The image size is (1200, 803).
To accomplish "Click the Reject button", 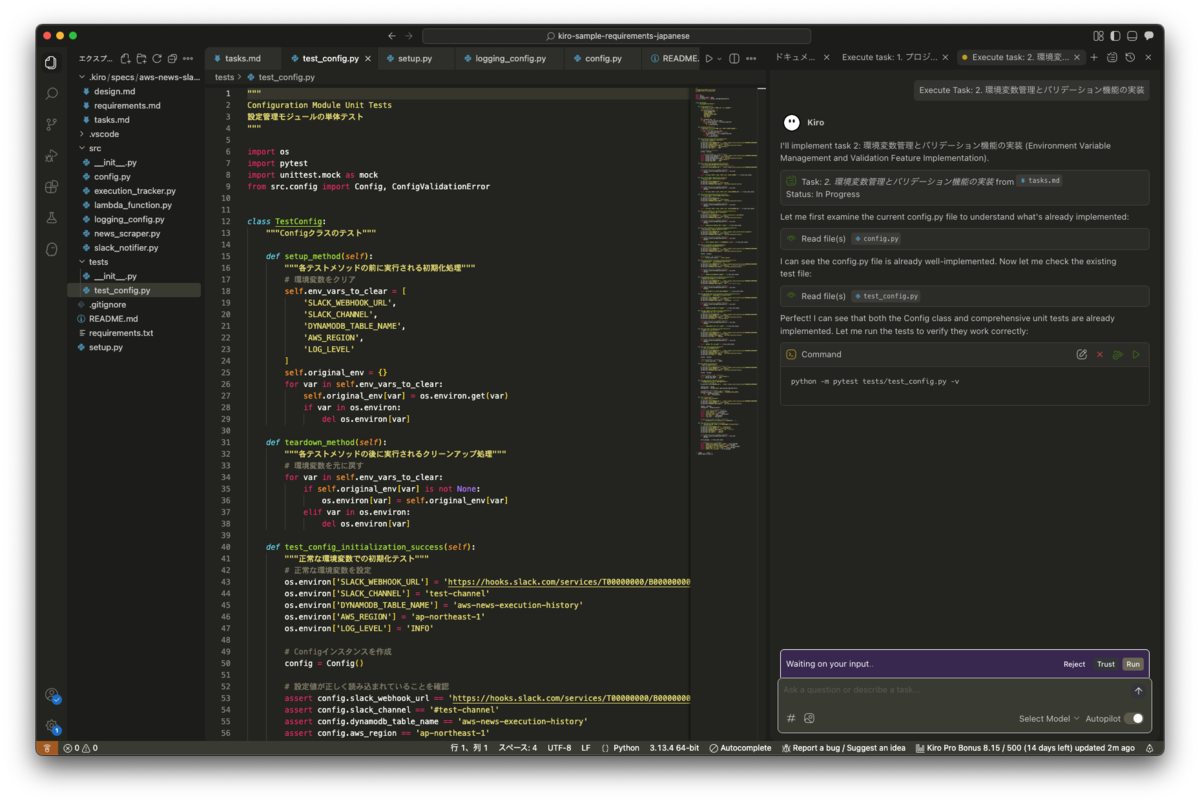I will click(x=1074, y=664).
